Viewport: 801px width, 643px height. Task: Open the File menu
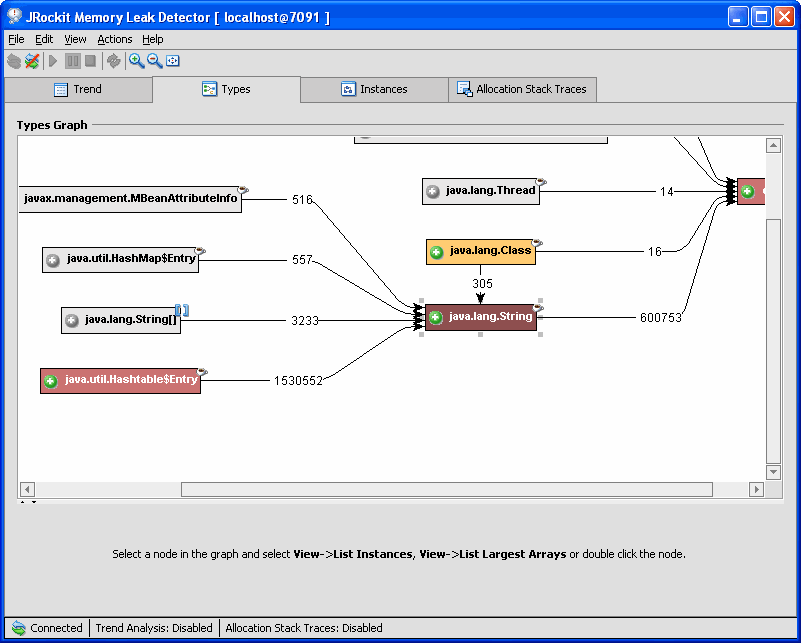click(16, 39)
